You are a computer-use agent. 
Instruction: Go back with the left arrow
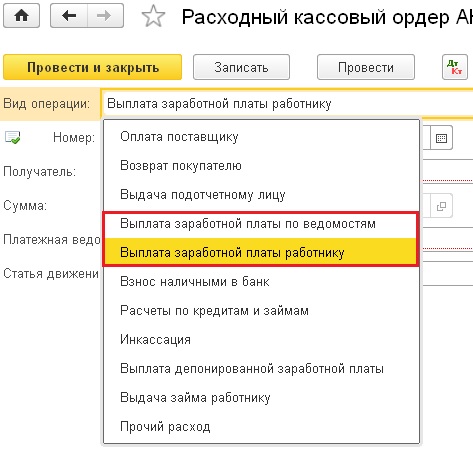pyautogui.click(x=69, y=16)
